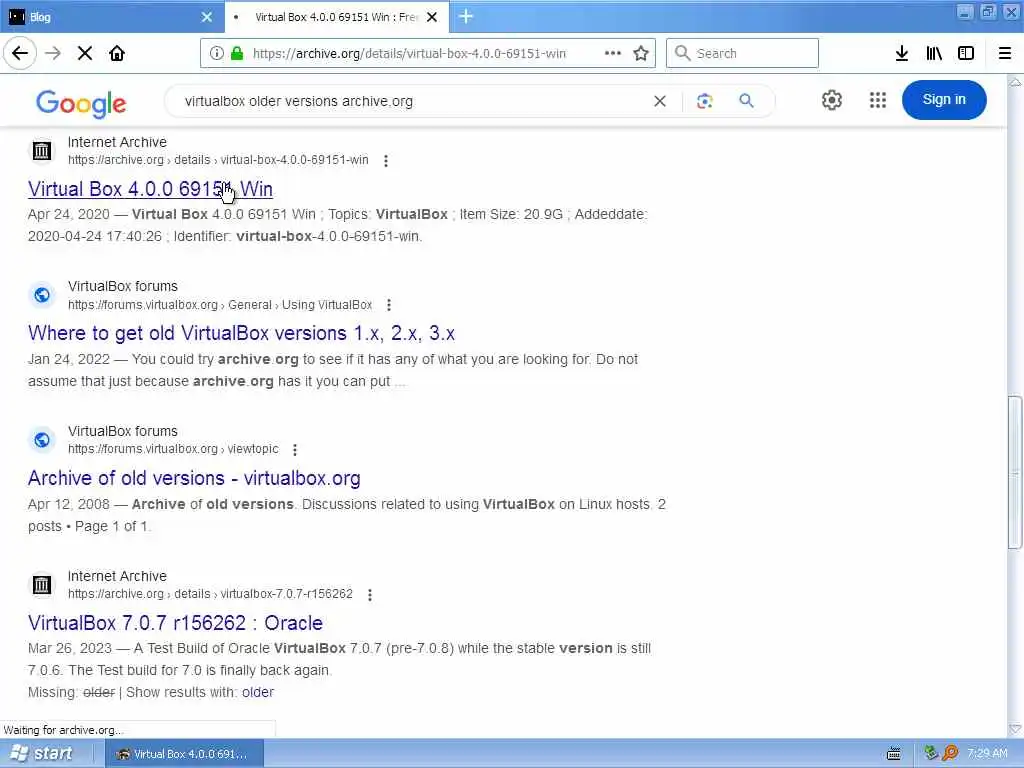1024x768 pixels.
Task: Sign in to Google
Action: [944, 100]
